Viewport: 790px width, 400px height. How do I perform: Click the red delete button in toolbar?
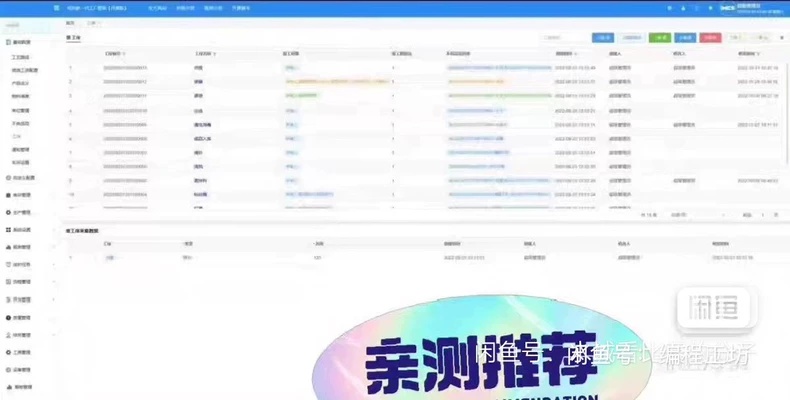[710, 38]
